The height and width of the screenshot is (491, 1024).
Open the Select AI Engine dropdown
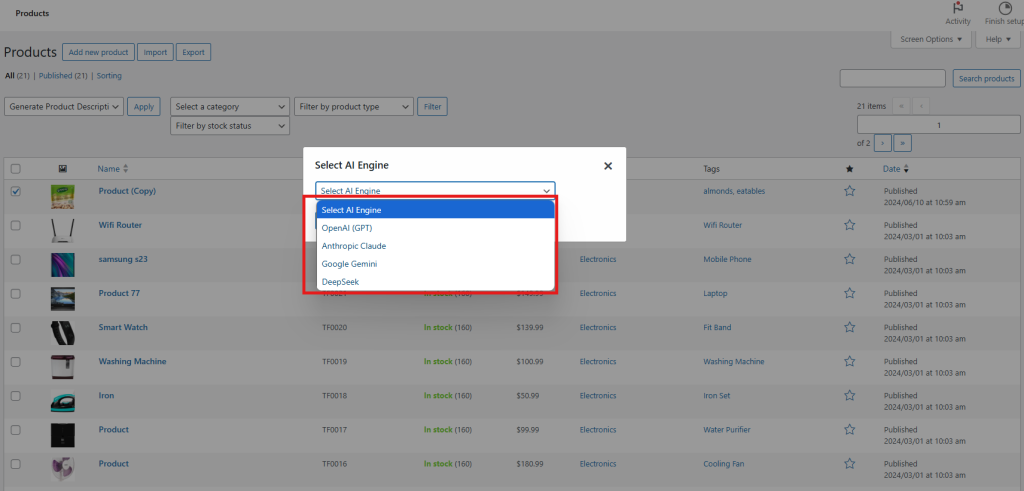coord(435,191)
